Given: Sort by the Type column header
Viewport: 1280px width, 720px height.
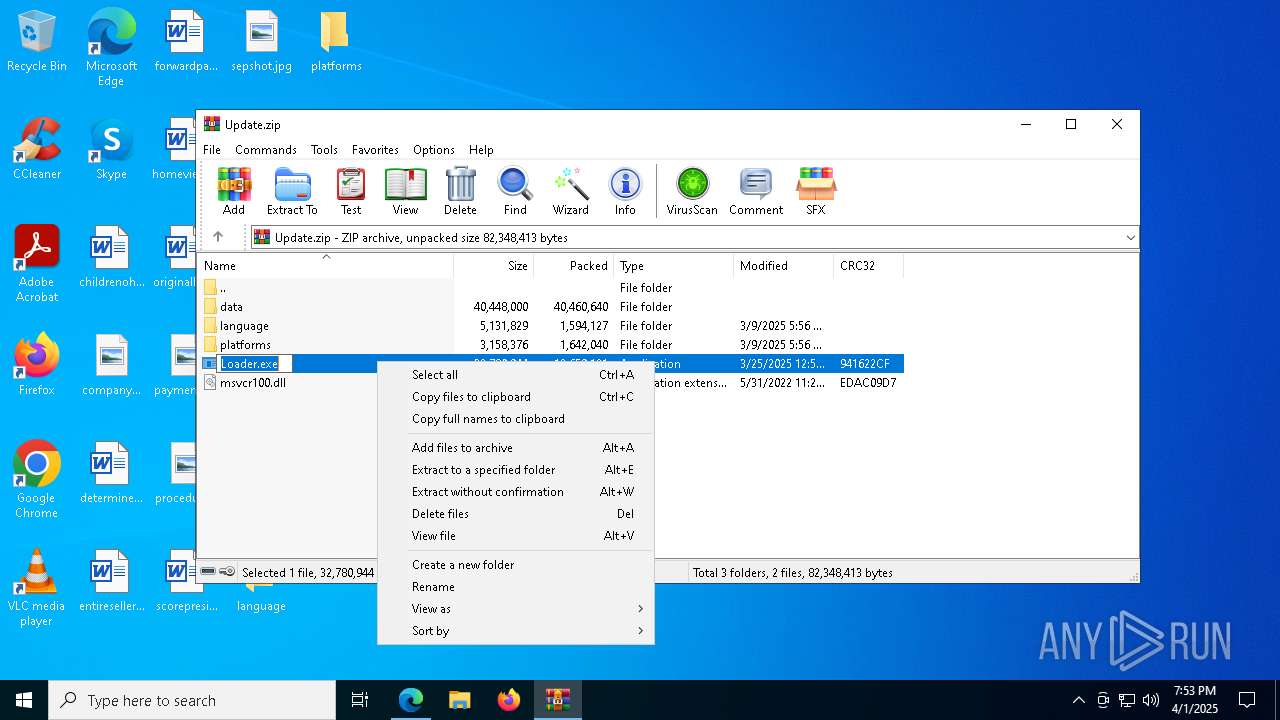Looking at the screenshot, I should point(674,266).
